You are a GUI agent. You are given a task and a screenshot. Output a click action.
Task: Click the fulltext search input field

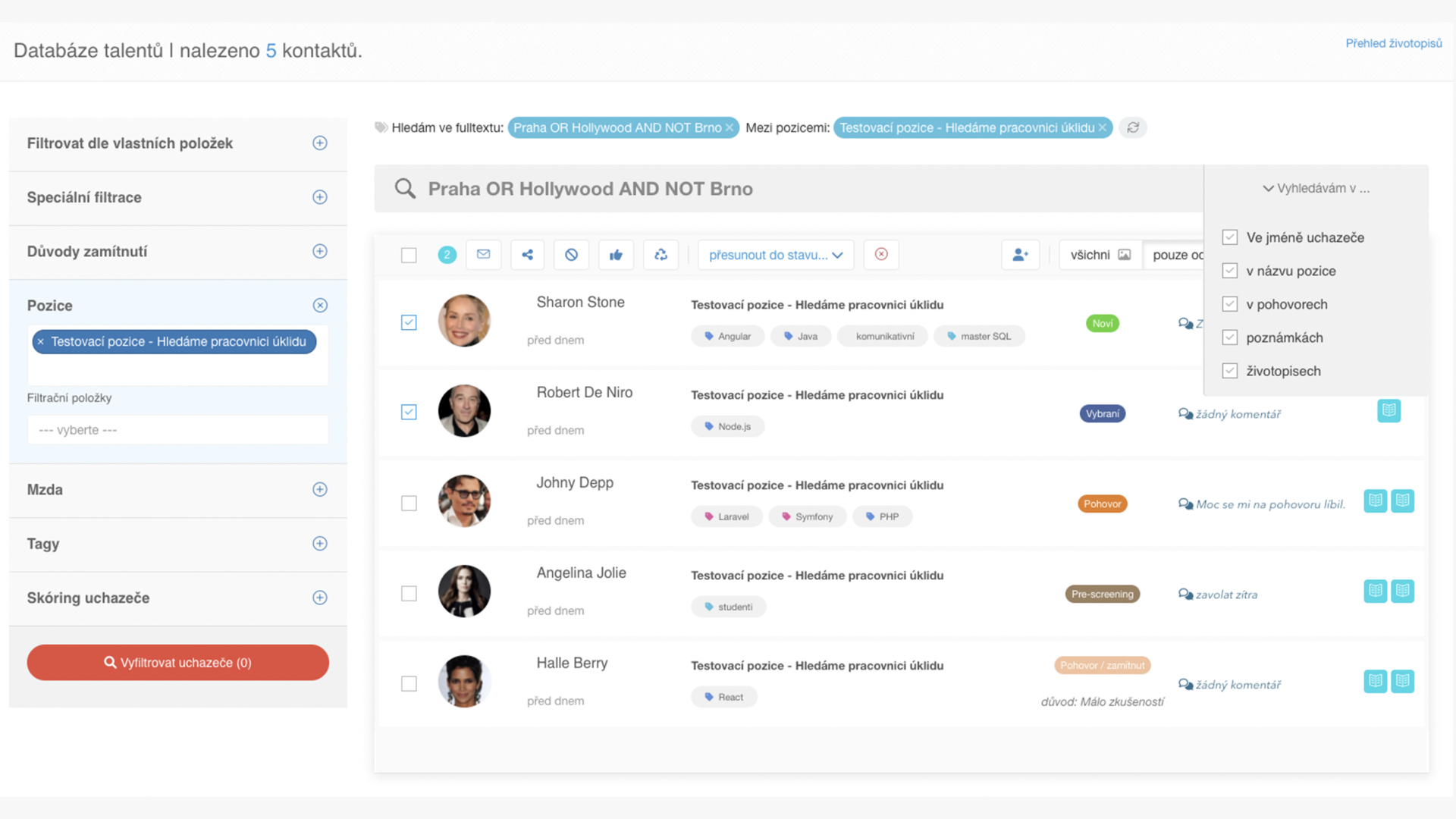pyautogui.click(x=789, y=189)
